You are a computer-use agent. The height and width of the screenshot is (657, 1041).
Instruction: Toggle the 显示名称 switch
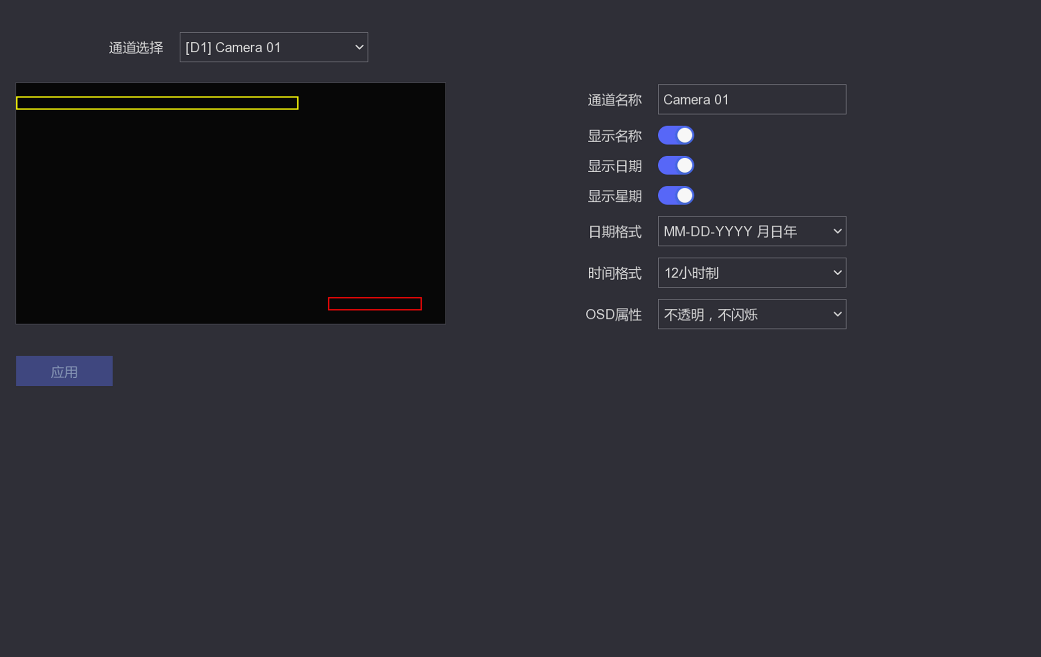pos(676,135)
